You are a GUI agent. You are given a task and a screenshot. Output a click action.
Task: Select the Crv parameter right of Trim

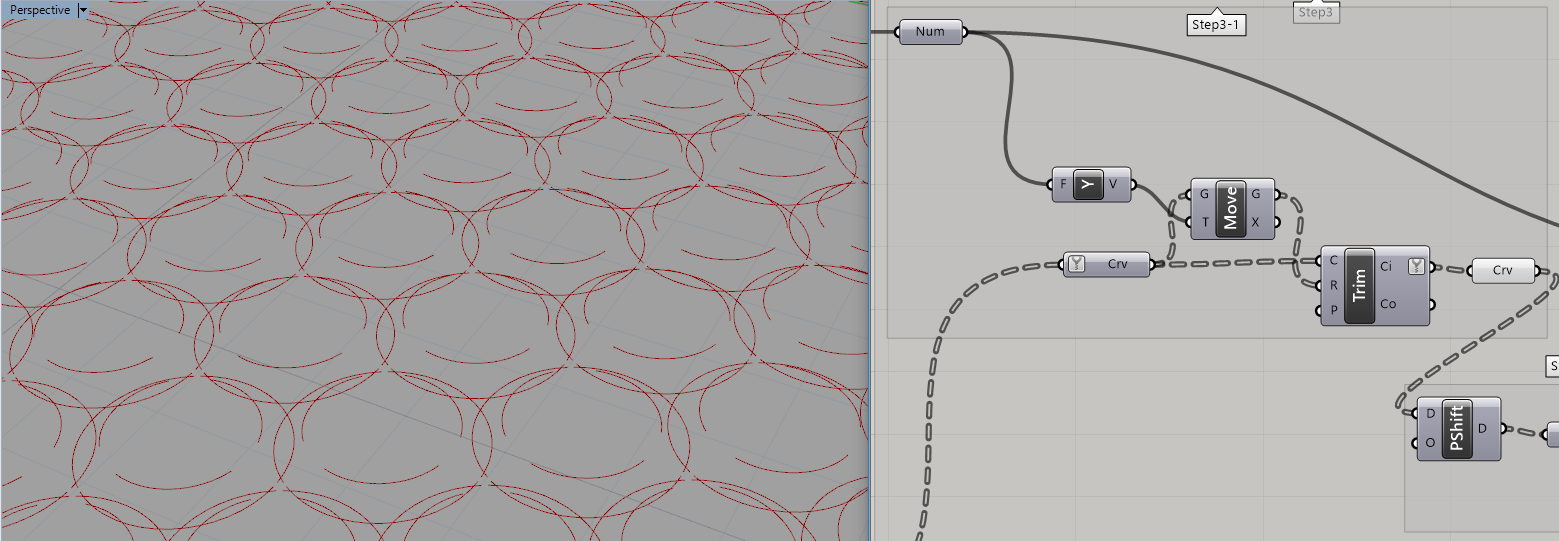(1502, 271)
